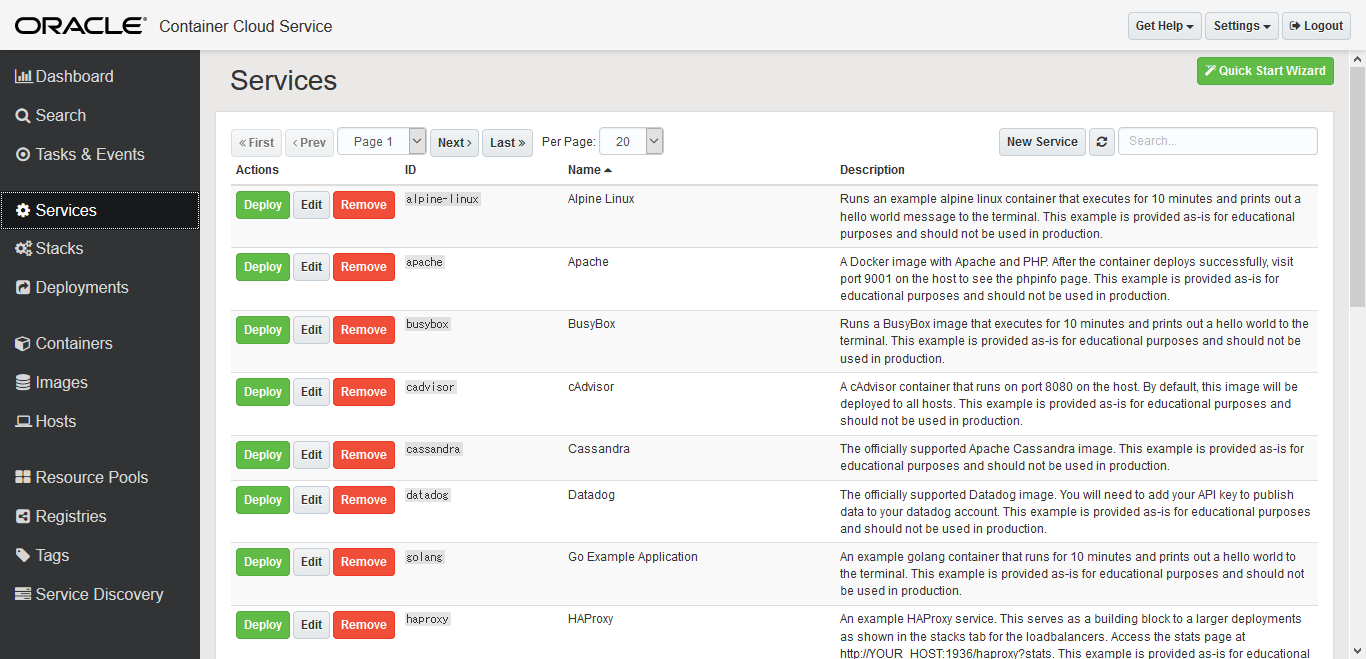1366x659 pixels.
Task: Edit the Datadog service
Action: (312, 500)
